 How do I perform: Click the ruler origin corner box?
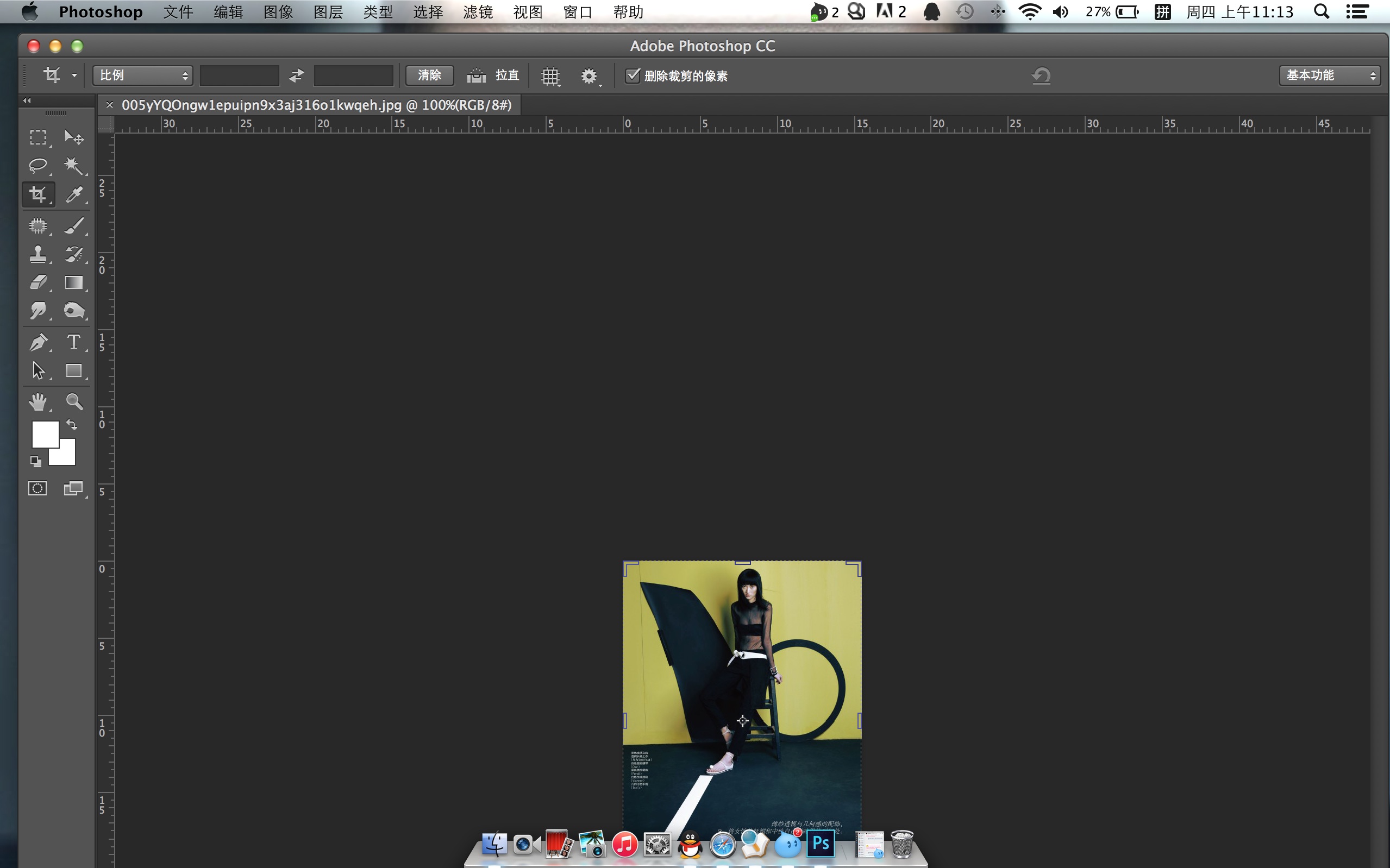coord(105,124)
